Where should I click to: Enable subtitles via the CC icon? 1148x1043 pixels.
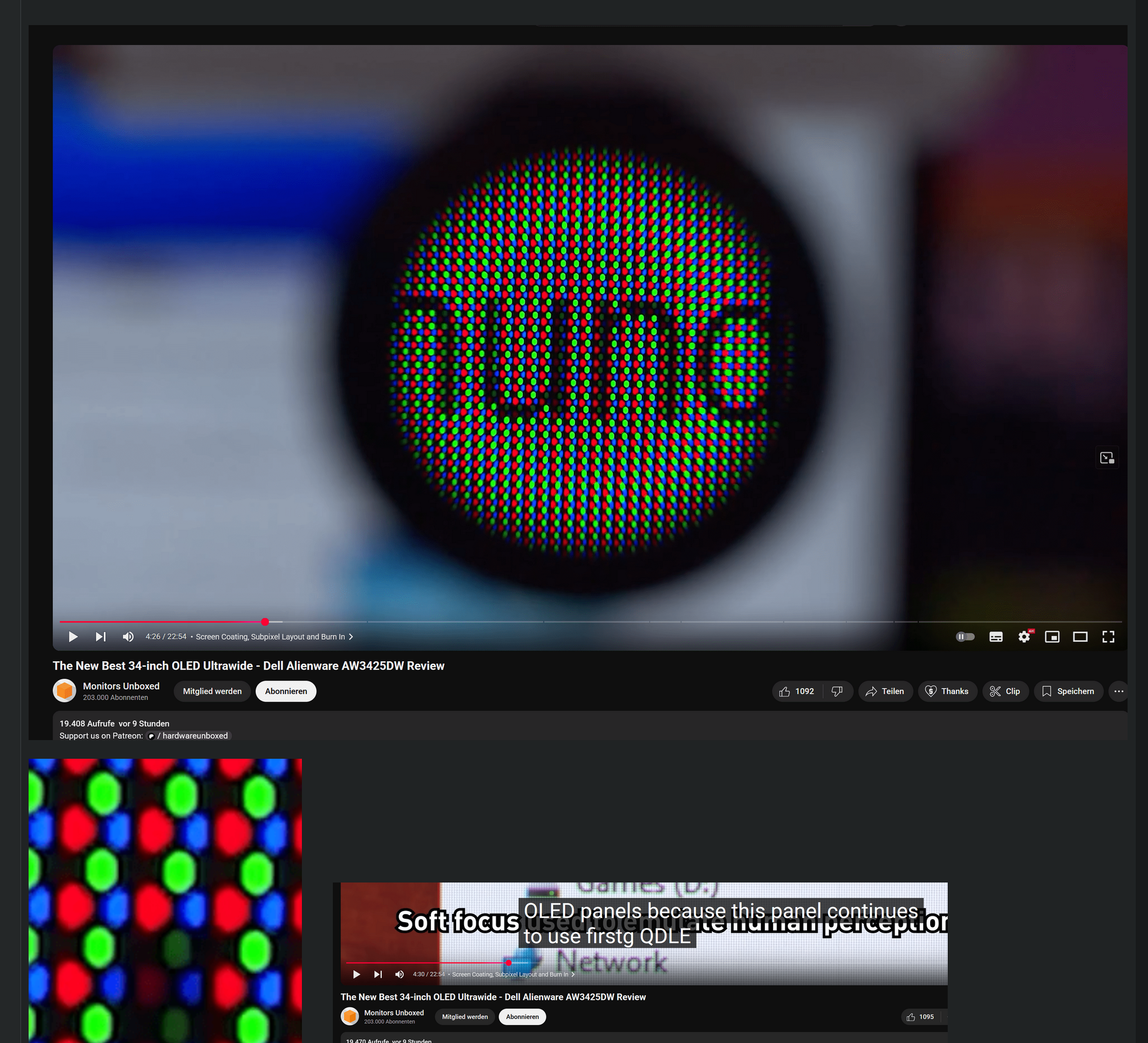point(996,637)
